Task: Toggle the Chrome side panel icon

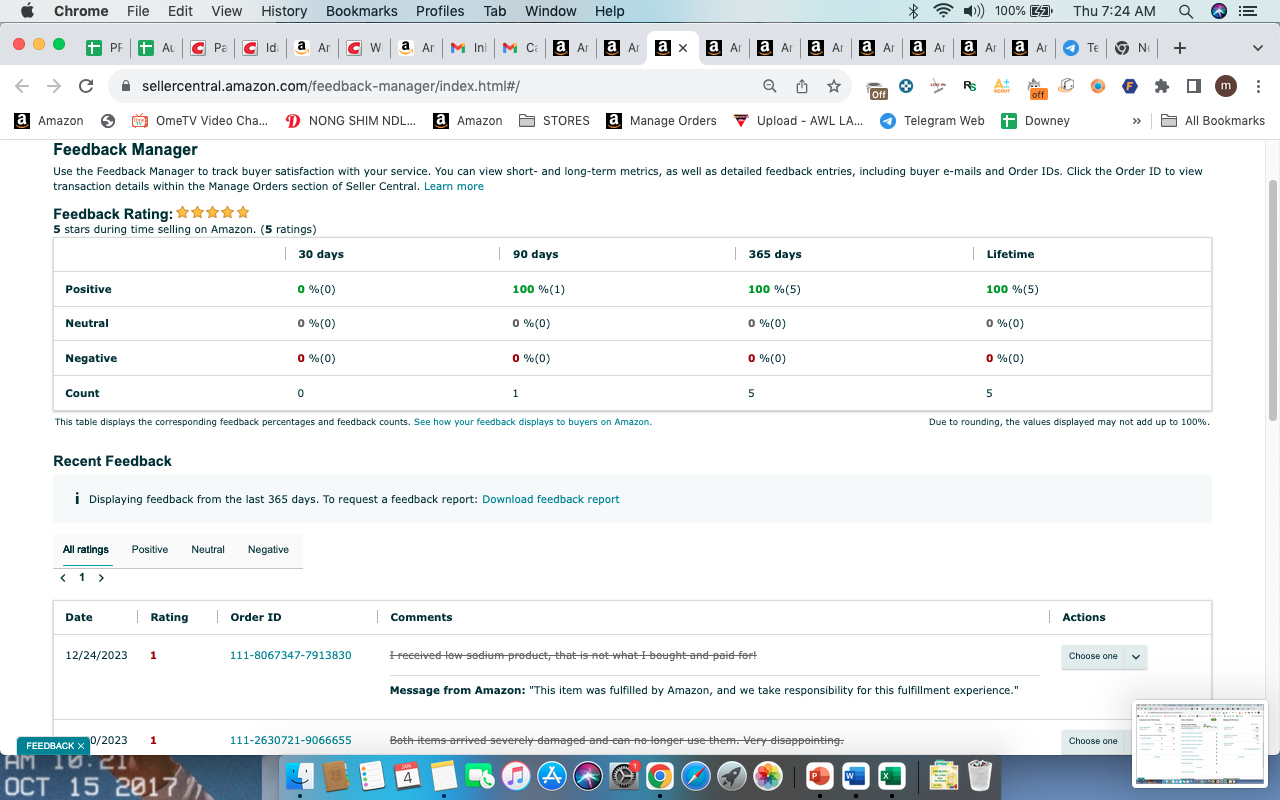Action: [x=1193, y=86]
